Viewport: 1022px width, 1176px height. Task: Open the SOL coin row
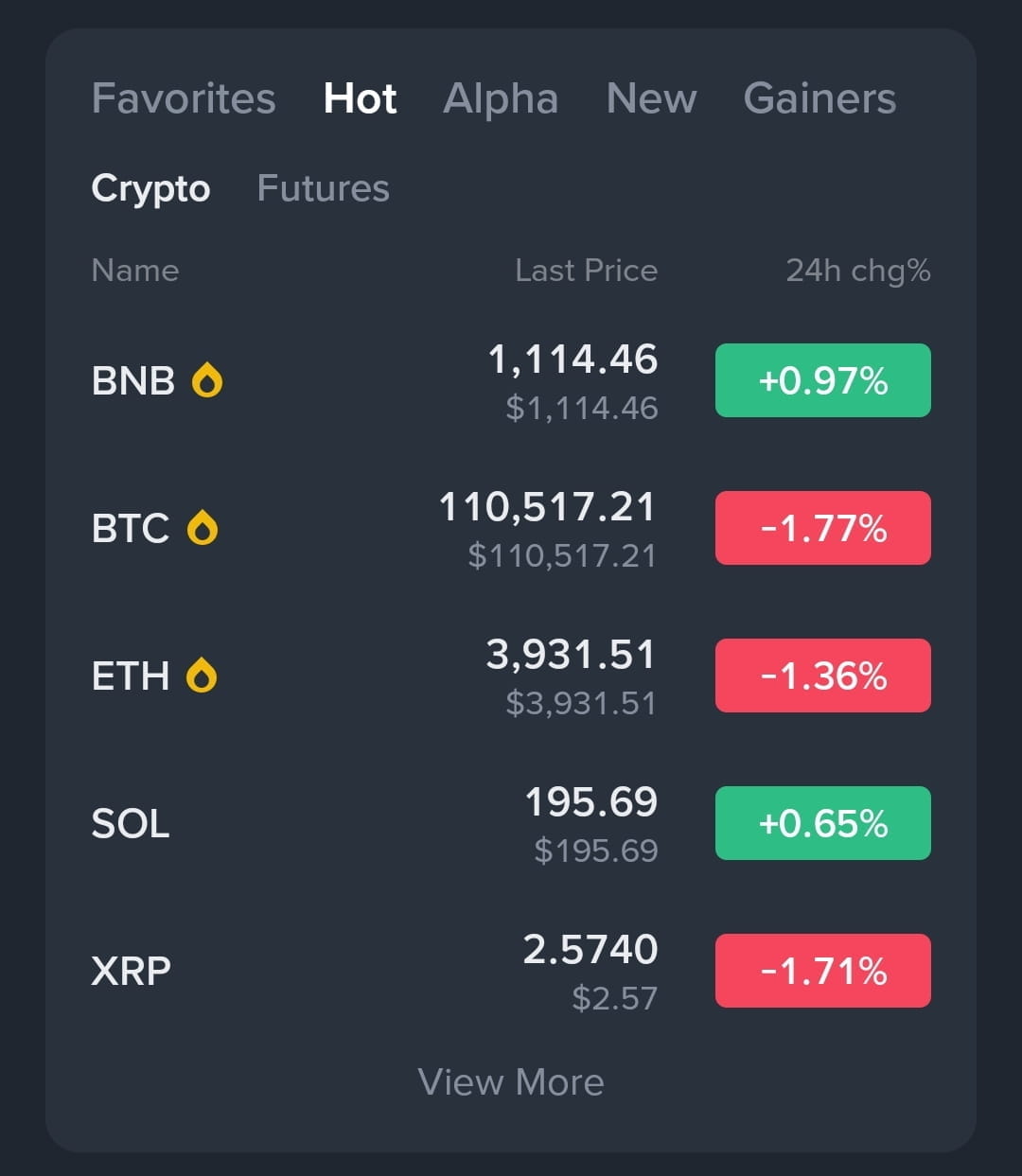pos(511,823)
